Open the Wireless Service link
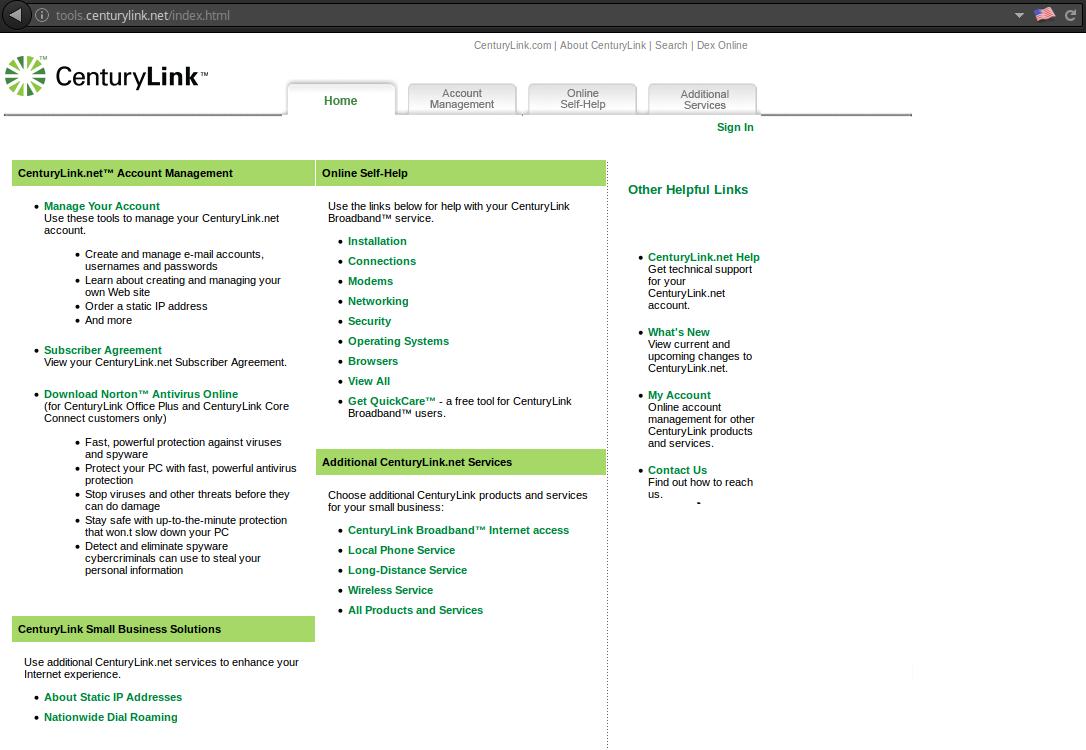 [x=391, y=591]
